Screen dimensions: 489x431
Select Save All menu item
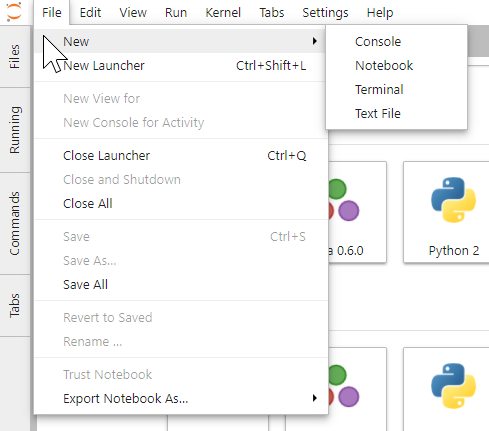coord(181,284)
